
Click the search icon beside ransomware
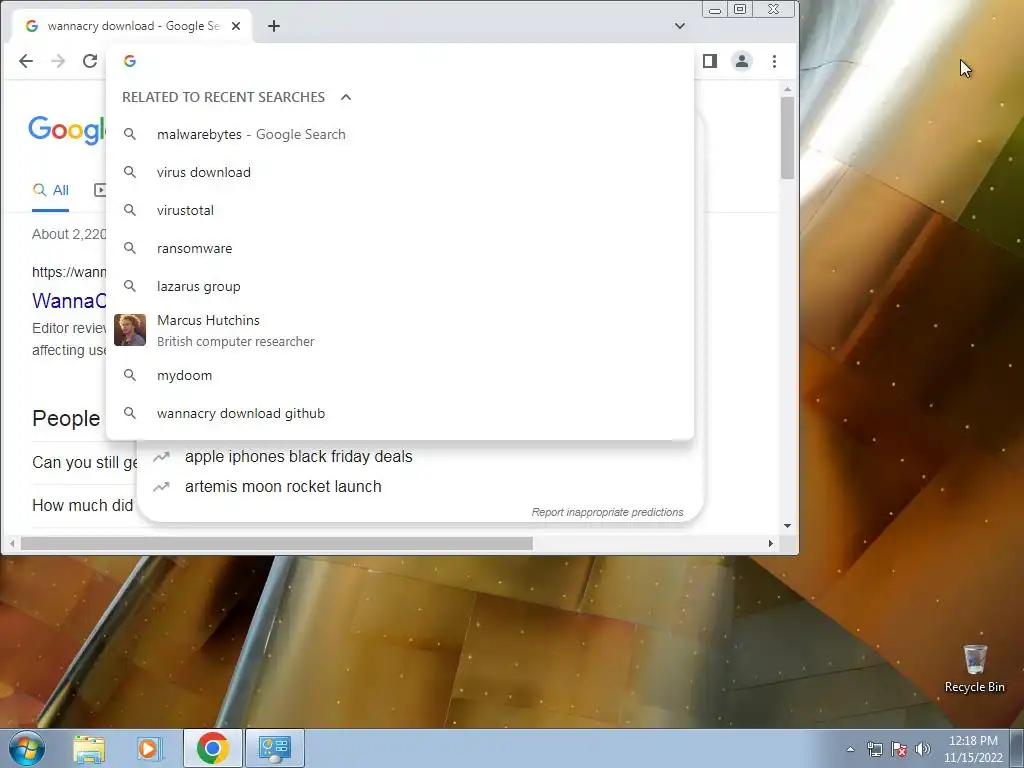coord(130,248)
